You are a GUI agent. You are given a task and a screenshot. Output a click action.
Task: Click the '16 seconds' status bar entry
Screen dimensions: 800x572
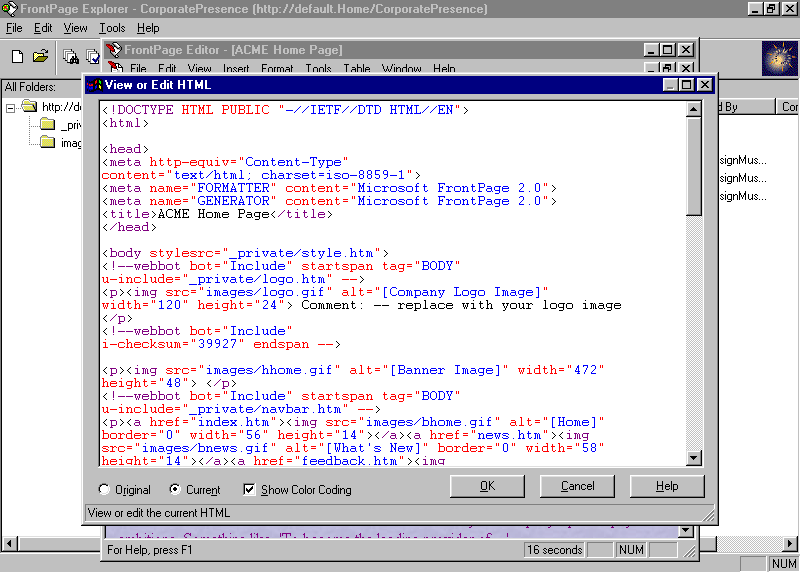[555, 550]
